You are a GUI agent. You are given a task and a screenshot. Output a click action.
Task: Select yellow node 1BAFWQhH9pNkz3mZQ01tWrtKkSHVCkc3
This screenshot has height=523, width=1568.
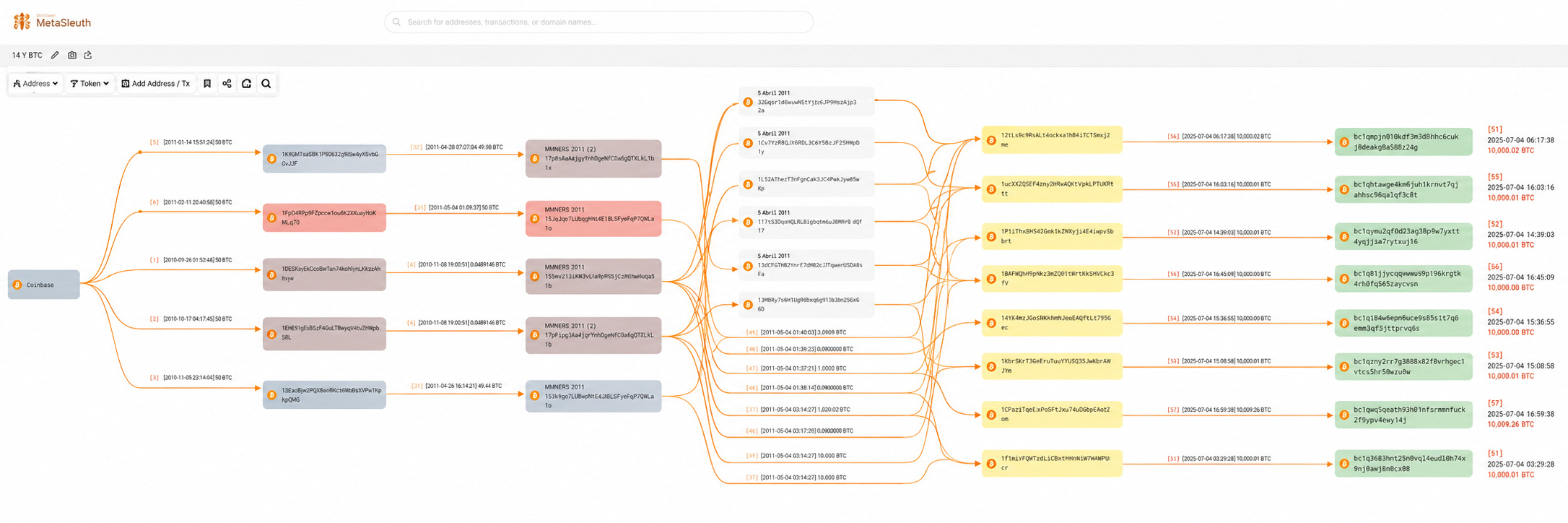tap(1052, 279)
